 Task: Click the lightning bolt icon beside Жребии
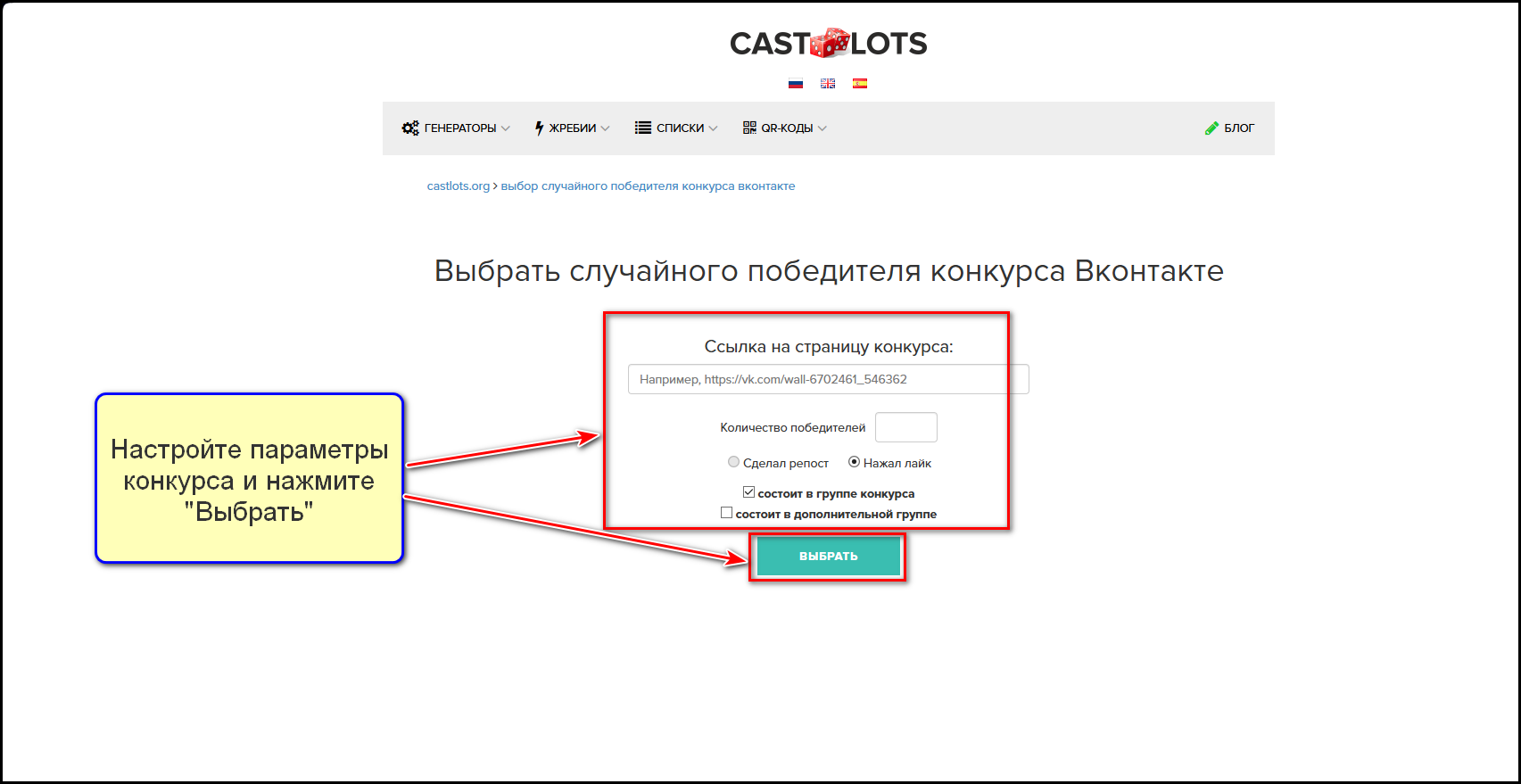pyautogui.click(x=539, y=128)
